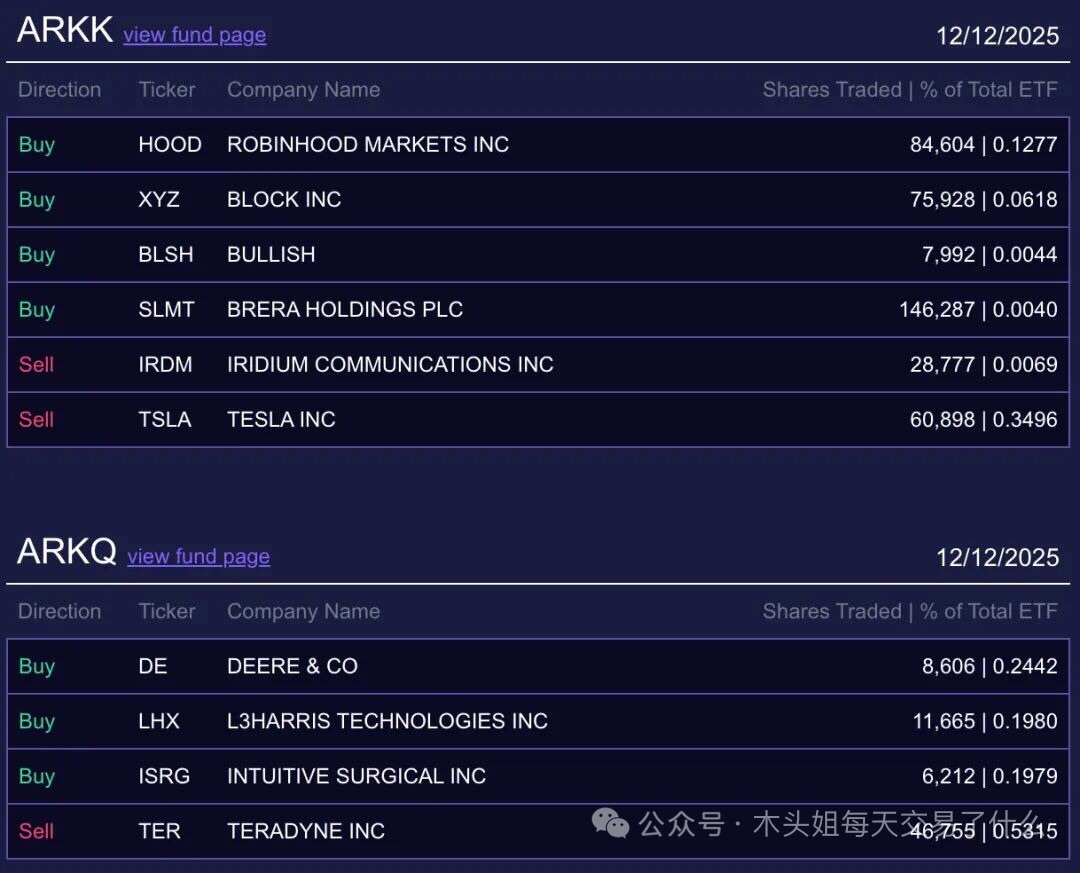Screen dimensions: 1080x873
Task: Click ARKK table Ticker column header
Action: [x=167, y=90]
